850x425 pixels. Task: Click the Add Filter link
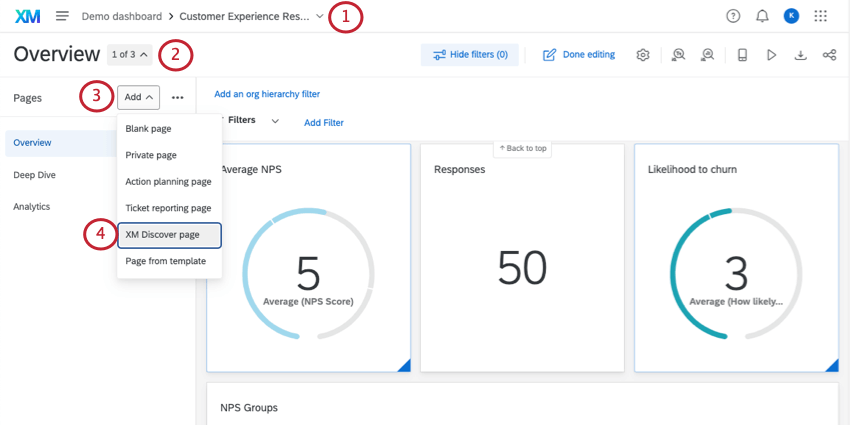pos(324,122)
